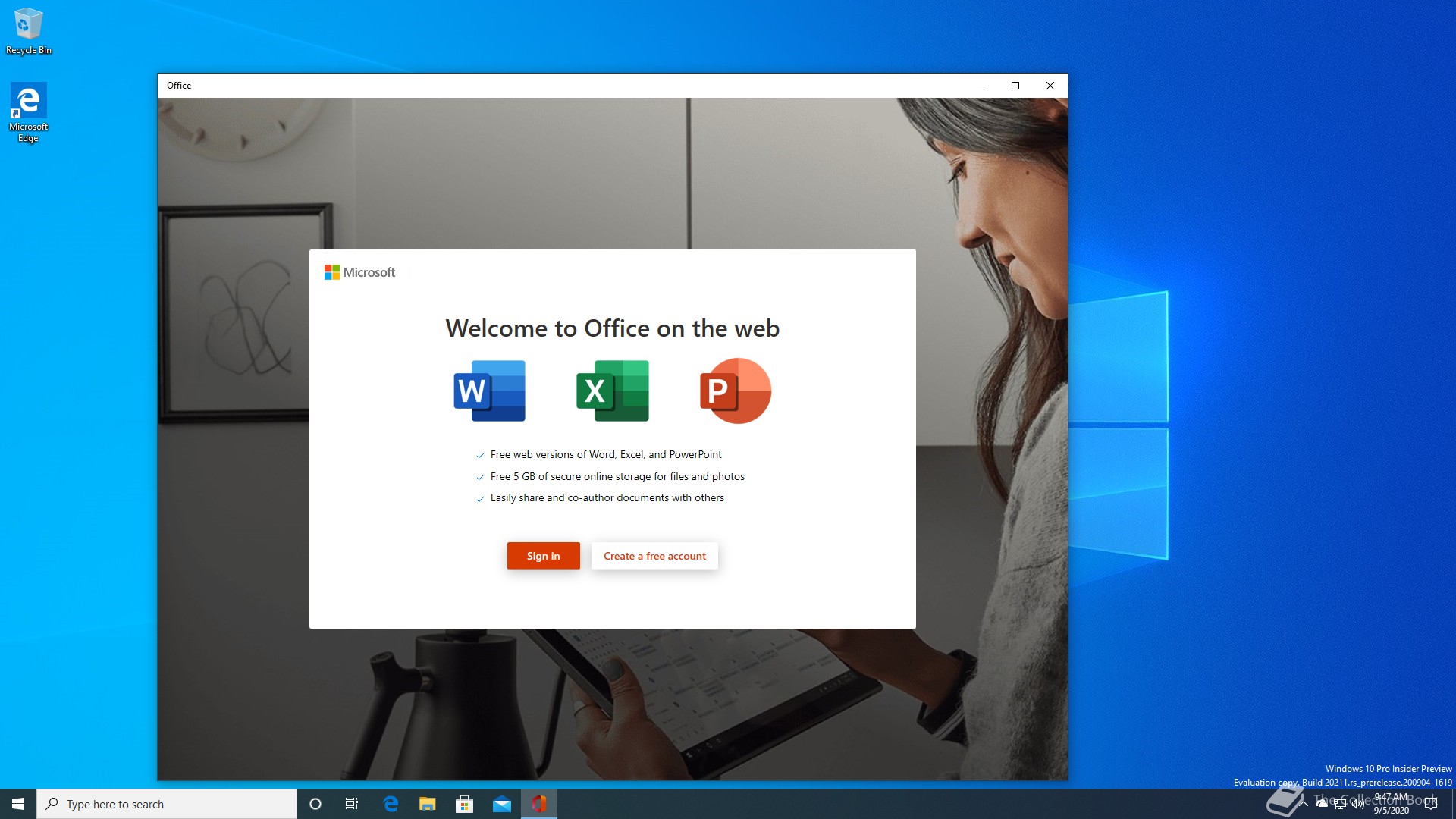Click 'Free 5 GB of secure online storage' text
This screenshot has height=819, width=1456.
coord(617,476)
